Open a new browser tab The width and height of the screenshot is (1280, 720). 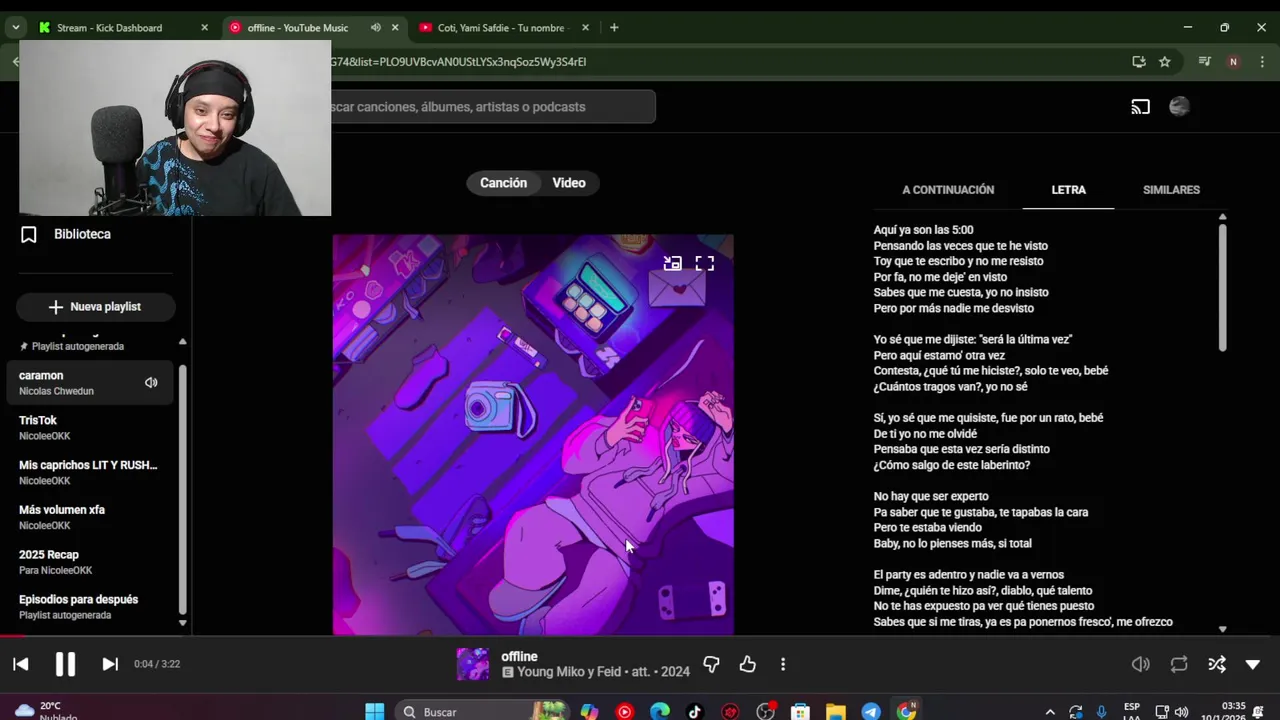point(614,28)
